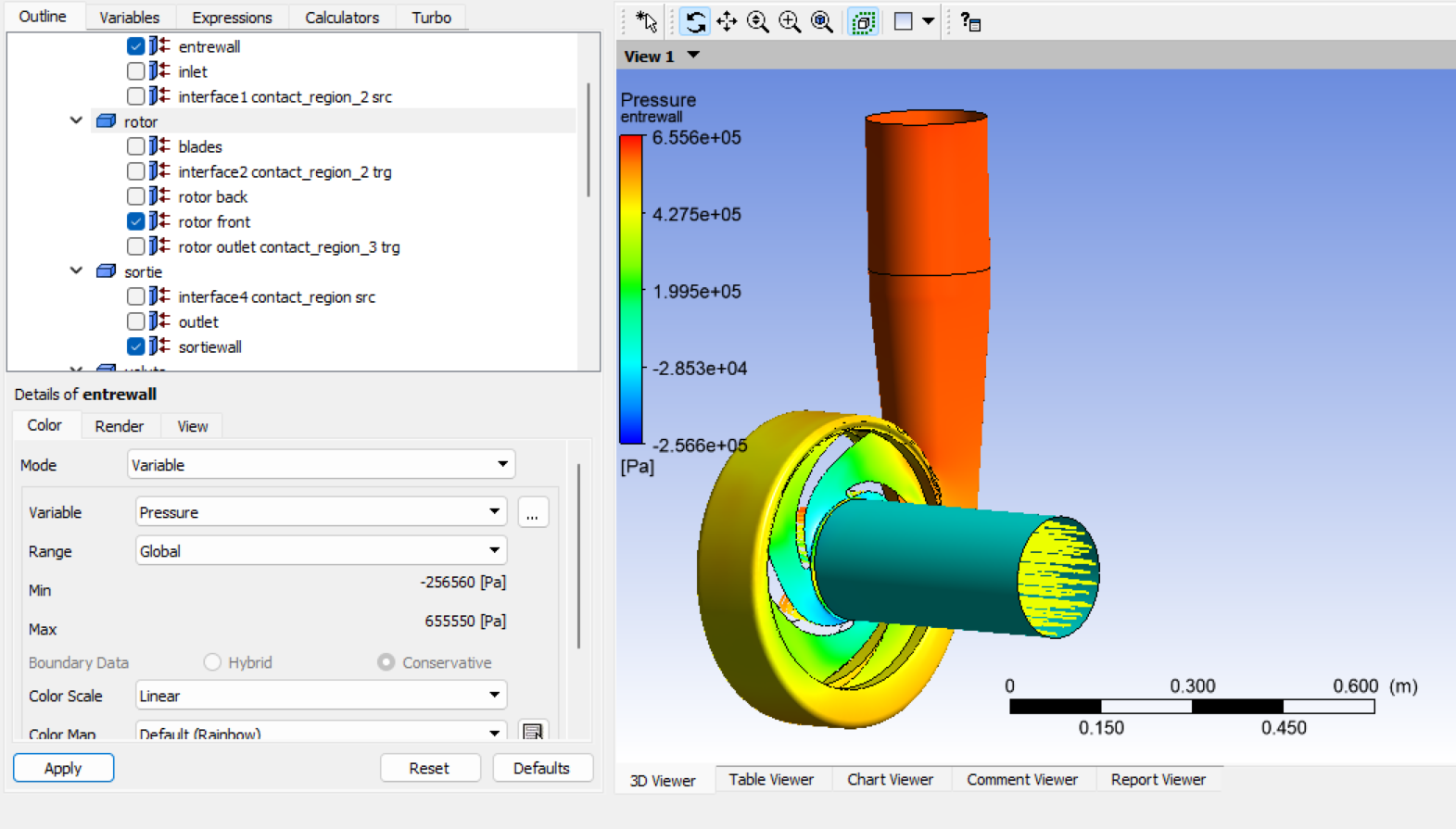
Task: Click the Reset button
Action: 429,768
